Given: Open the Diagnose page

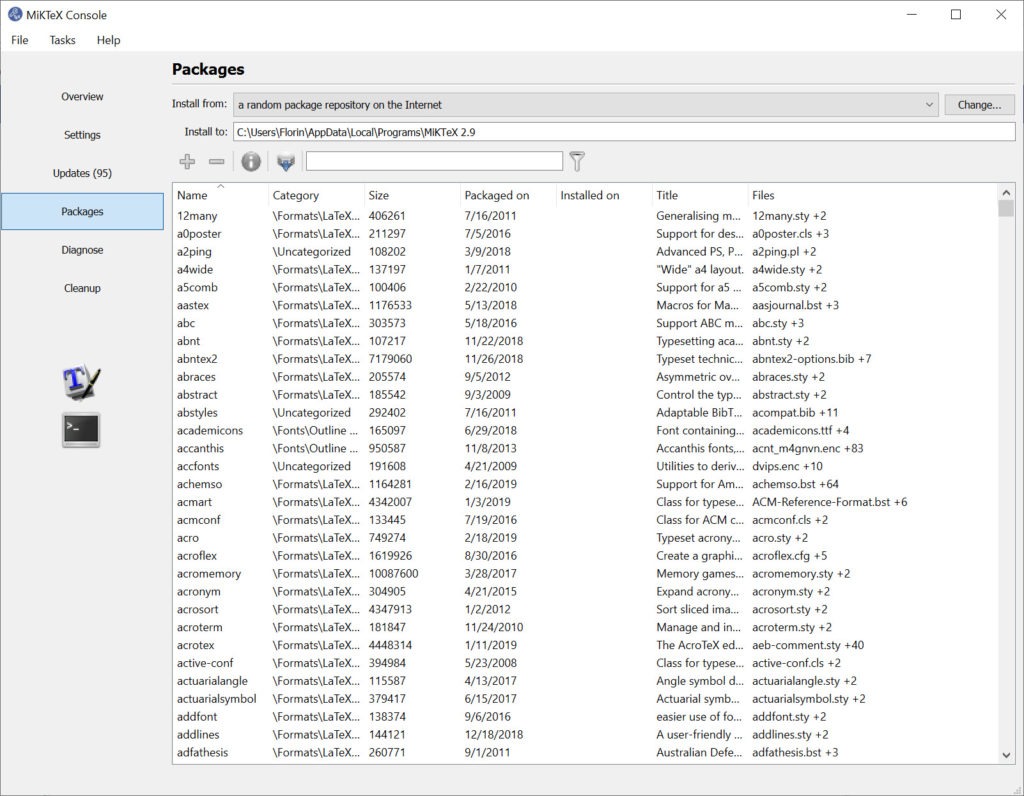Looking at the screenshot, I should [x=82, y=250].
